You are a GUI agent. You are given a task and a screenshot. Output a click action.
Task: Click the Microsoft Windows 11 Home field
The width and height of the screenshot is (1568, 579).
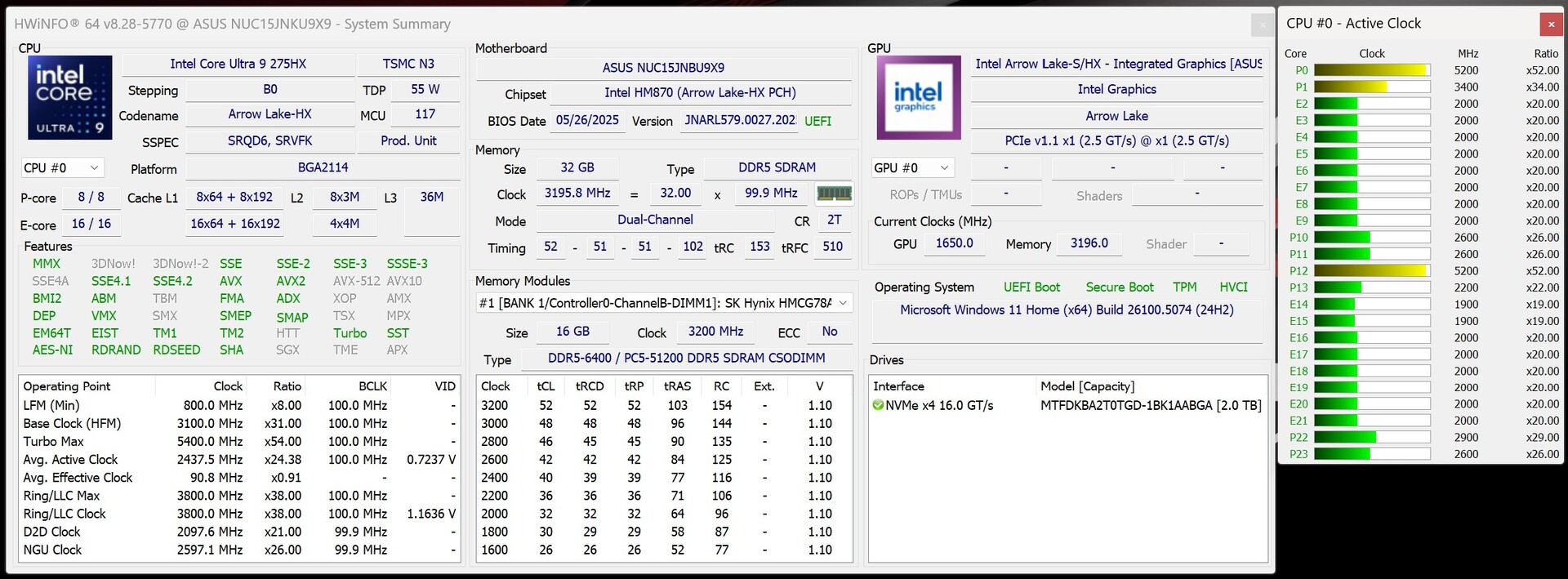[x=1067, y=310]
